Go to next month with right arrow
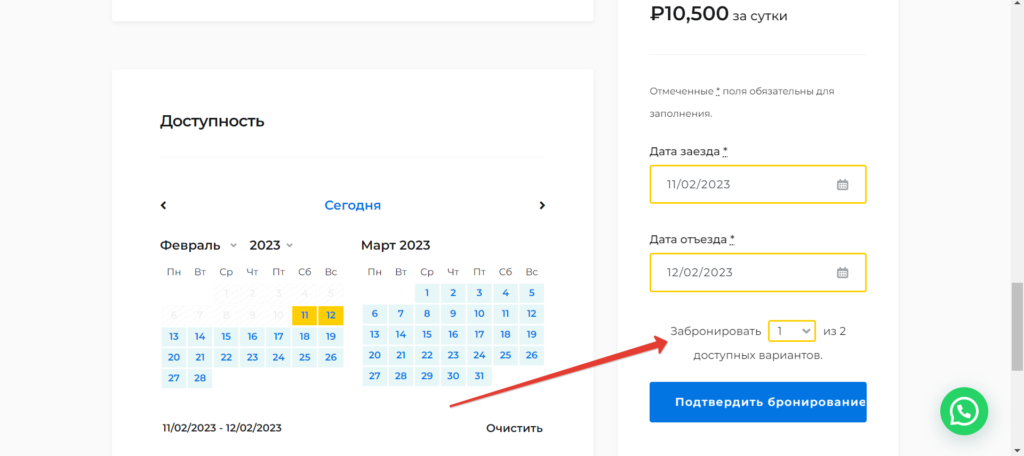This screenshot has height=456, width=1024. click(x=541, y=205)
